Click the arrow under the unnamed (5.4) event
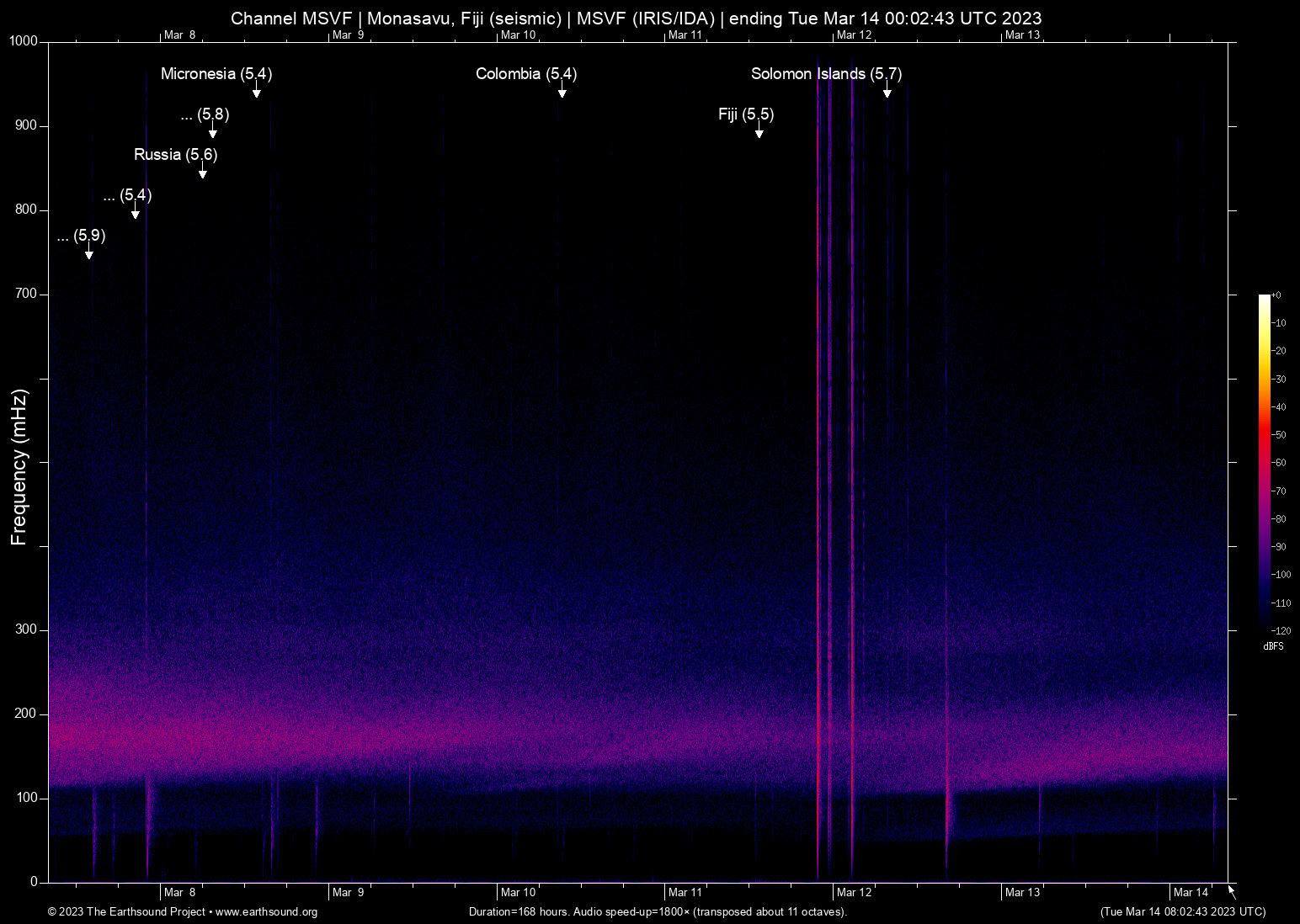The height and width of the screenshot is (924, 1300). click(136, 213)
